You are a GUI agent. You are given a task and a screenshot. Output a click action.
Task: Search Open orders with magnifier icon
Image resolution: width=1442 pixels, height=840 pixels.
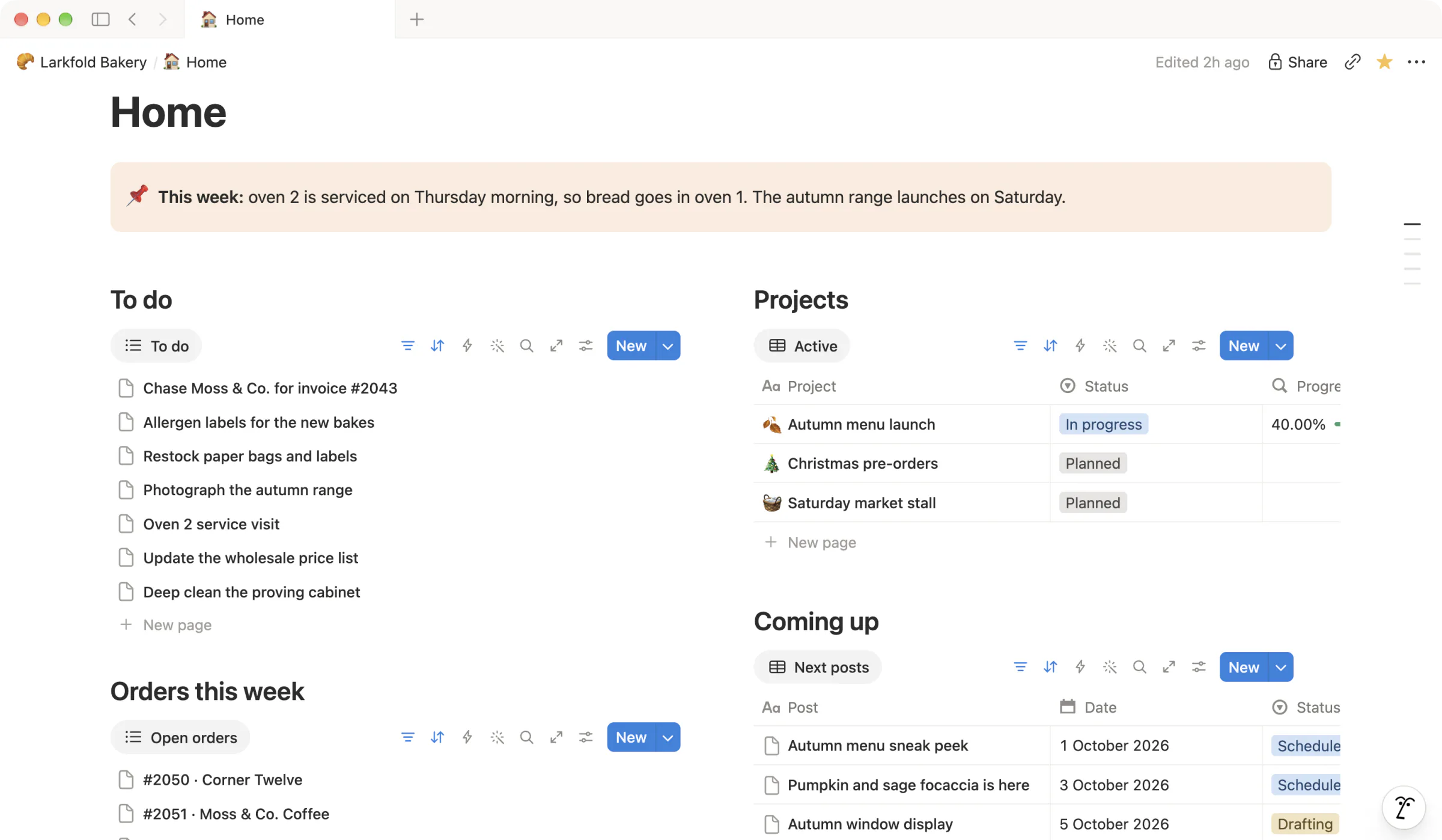pos(526,737)
